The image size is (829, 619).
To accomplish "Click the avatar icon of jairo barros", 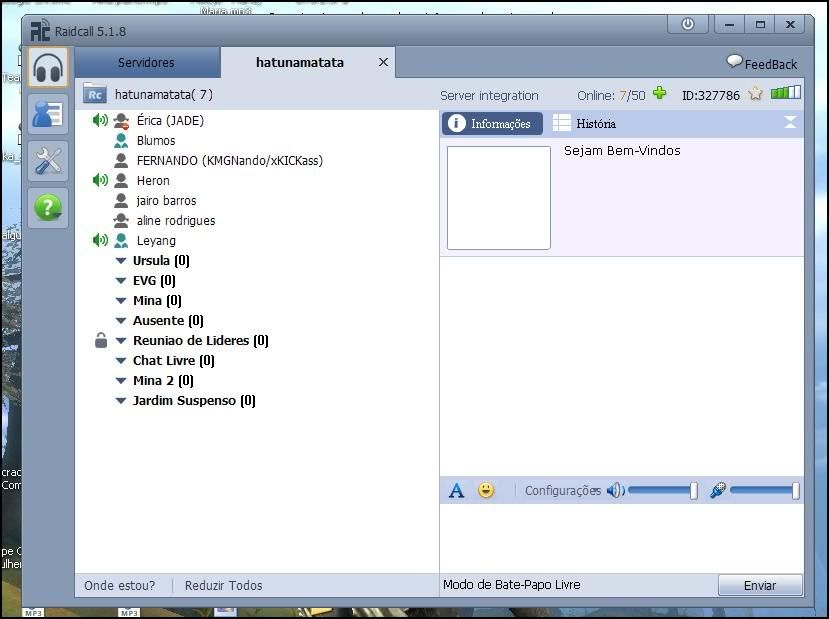I will [121, 200].
